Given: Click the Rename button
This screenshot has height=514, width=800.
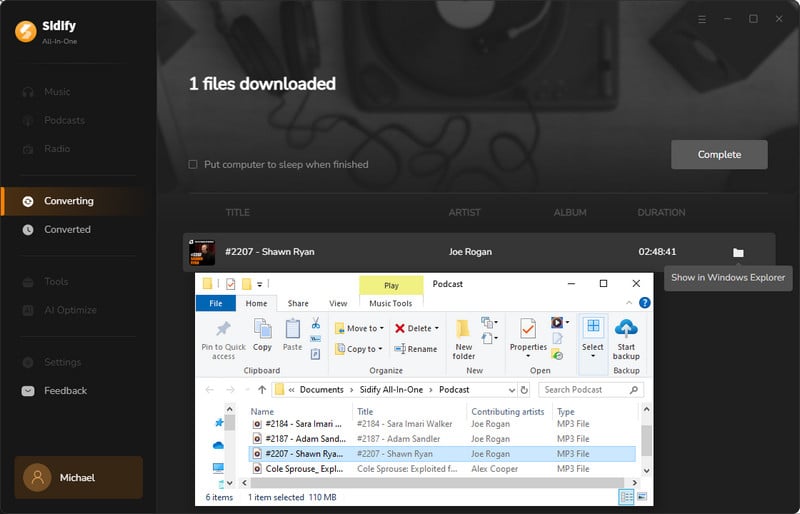Looking at the screenshot, I should 416,349.
